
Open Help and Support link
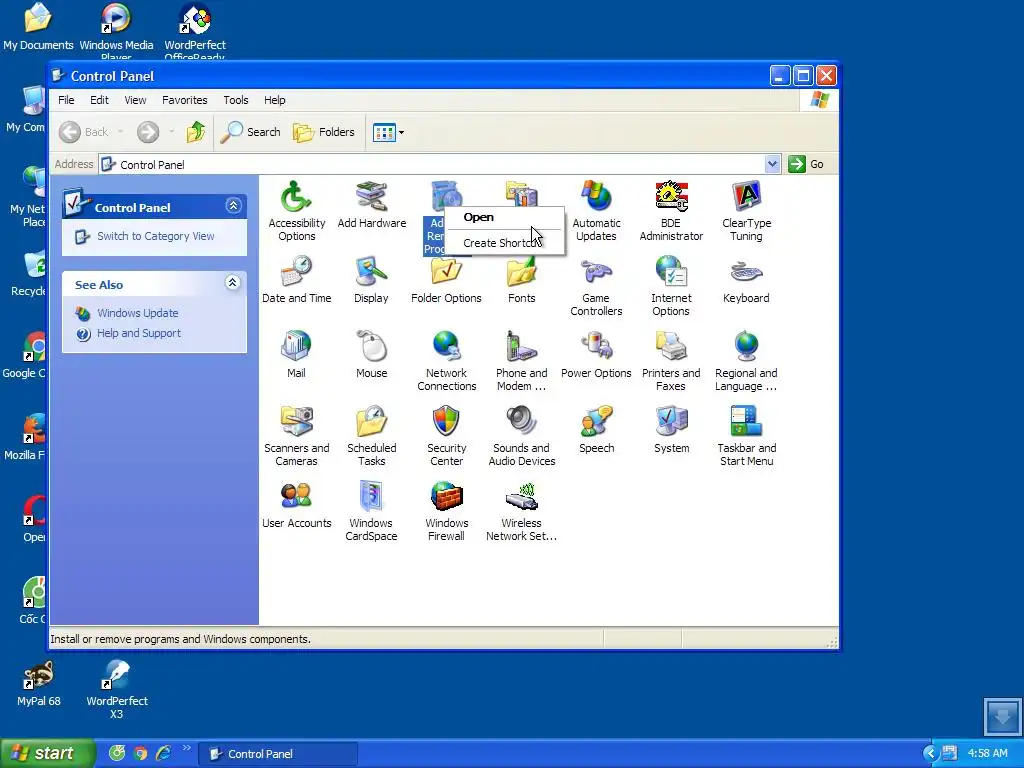click(138, 333)
